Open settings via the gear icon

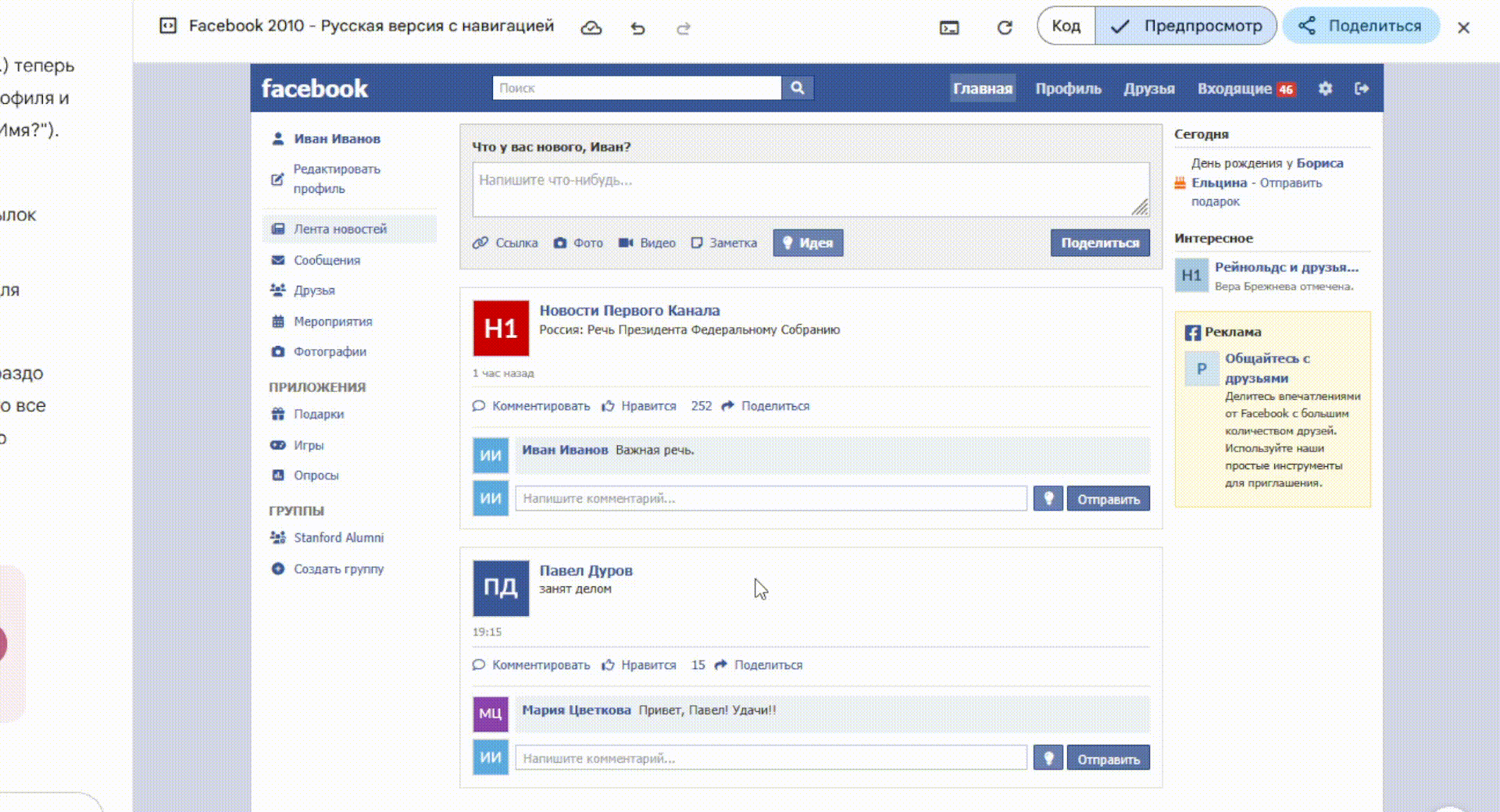click(x=1325, y=88)
